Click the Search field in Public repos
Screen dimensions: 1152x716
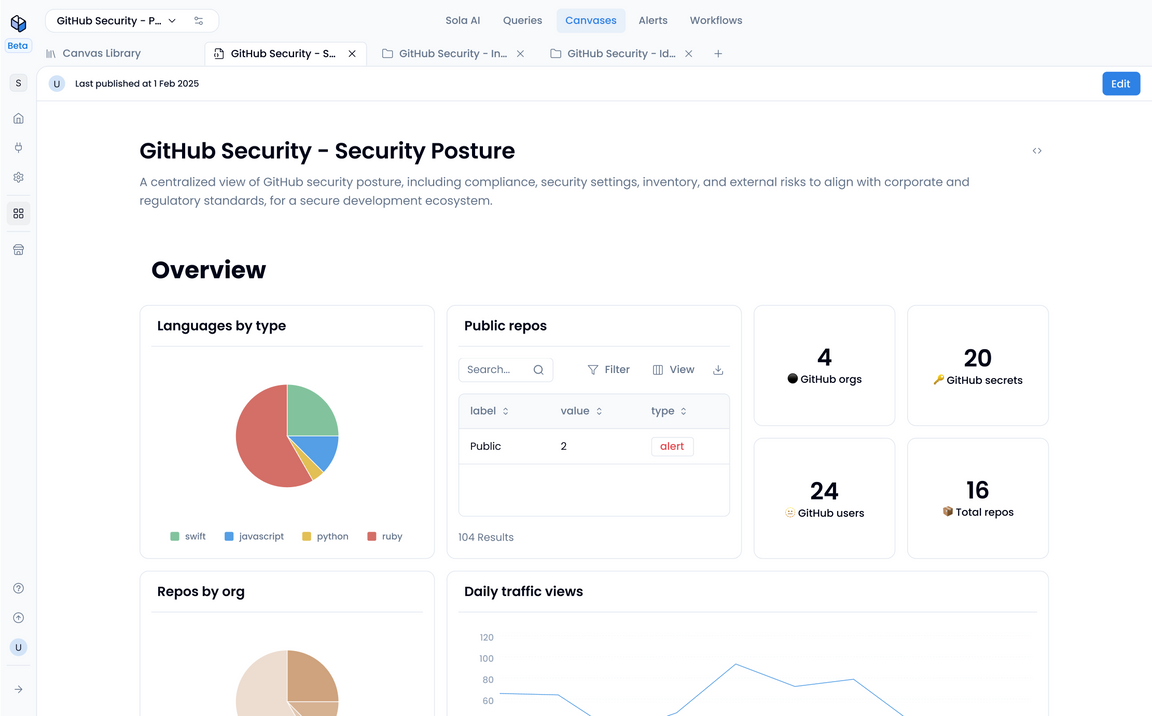click(x=505, y=370)
